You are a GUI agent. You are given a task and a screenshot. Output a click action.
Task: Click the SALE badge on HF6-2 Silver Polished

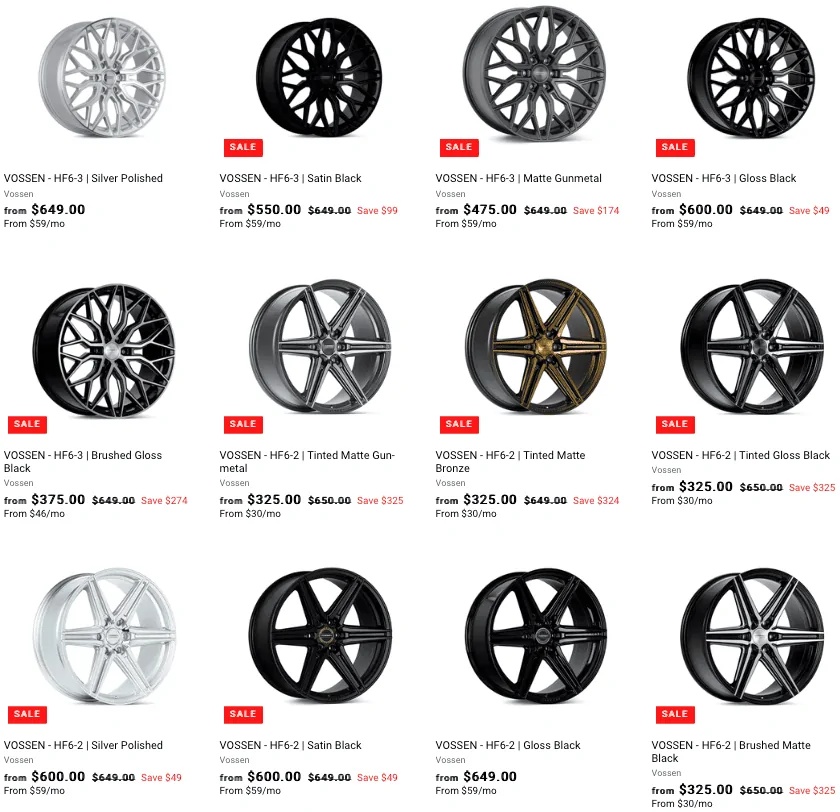pos(27,714)
